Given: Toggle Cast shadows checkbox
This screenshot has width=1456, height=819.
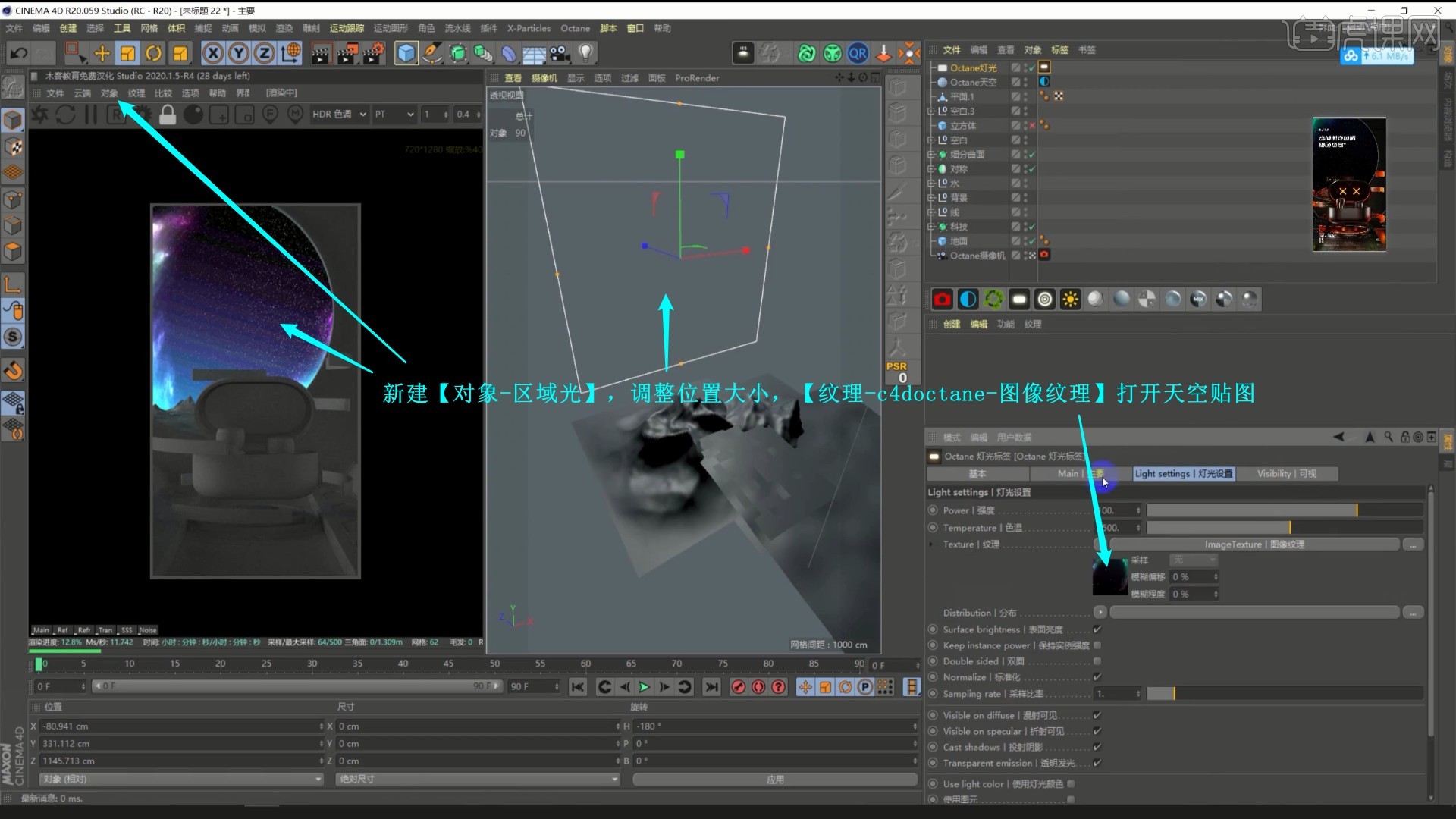Looking at the screenshot, I should click(x=1097, y=747).
